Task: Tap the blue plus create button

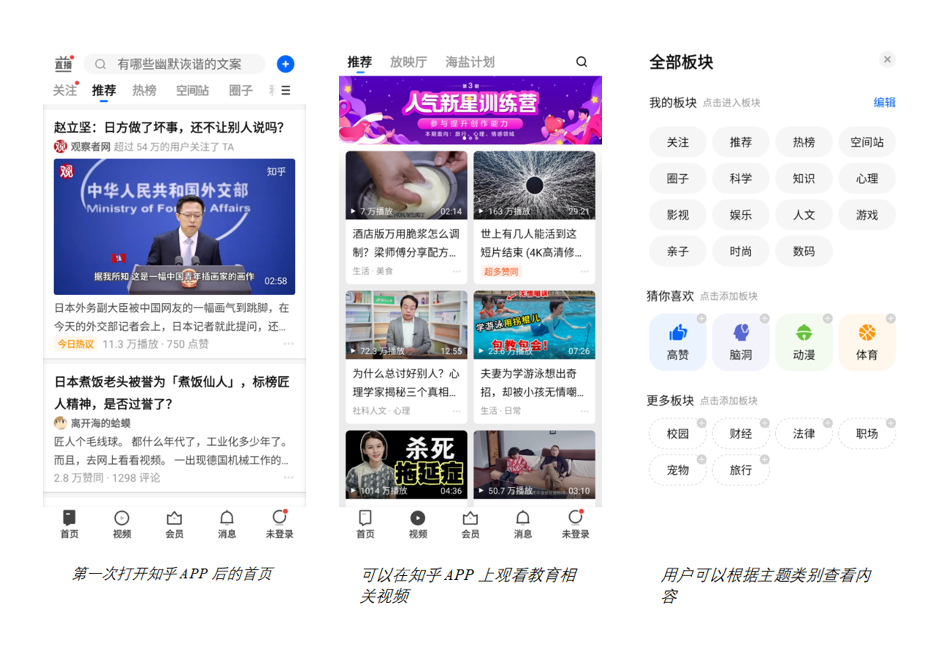Action: coord(285,64)
